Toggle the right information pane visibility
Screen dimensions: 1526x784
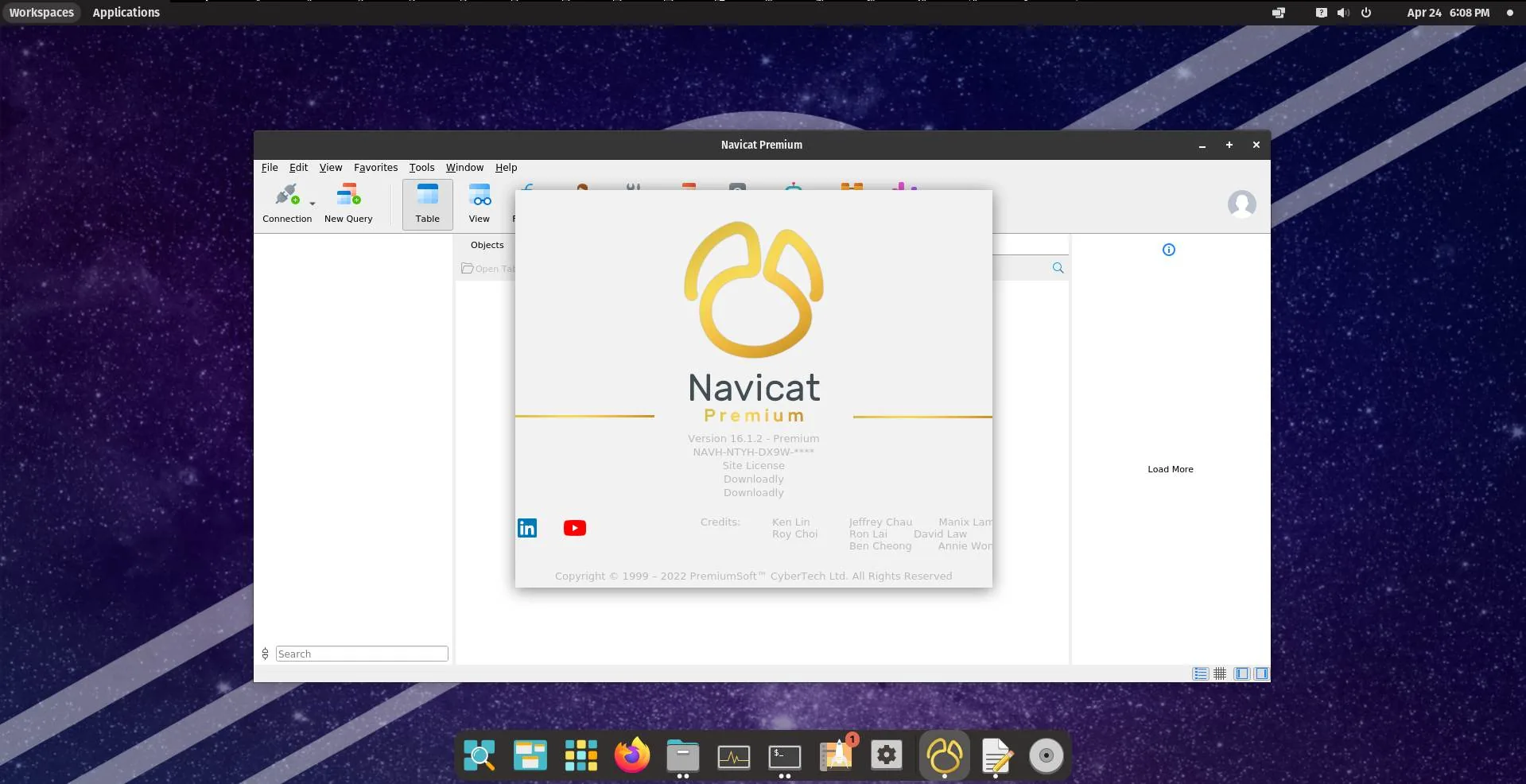[x=1261, y=673]
